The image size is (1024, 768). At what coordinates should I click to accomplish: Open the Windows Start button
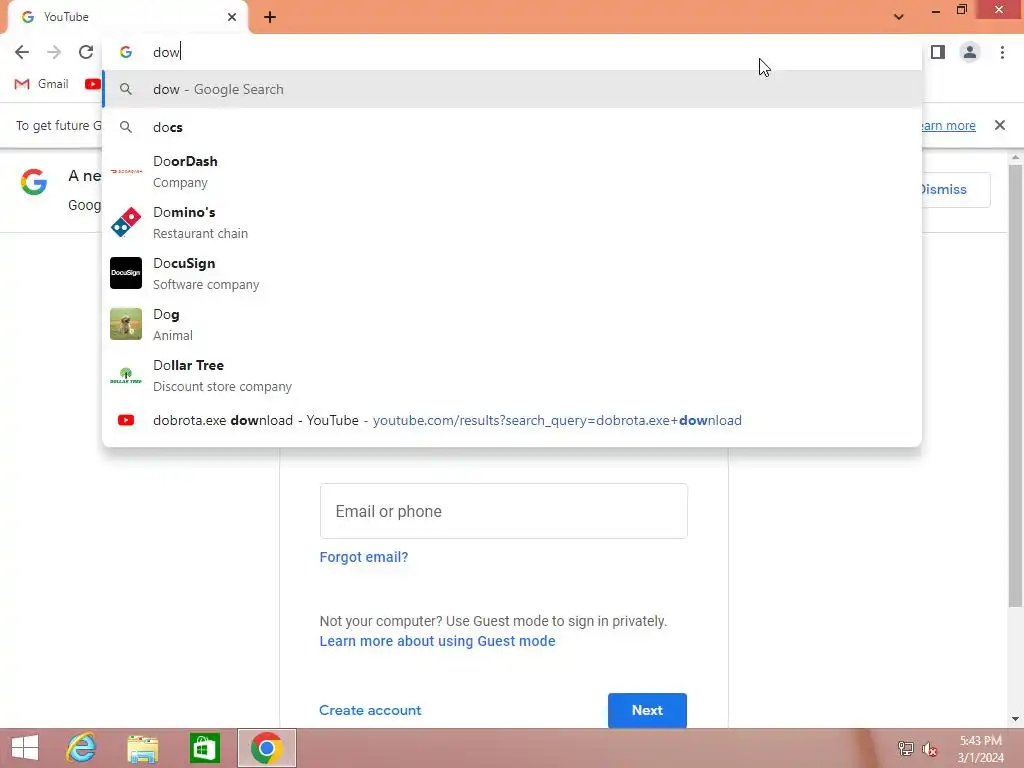point(25,748)
